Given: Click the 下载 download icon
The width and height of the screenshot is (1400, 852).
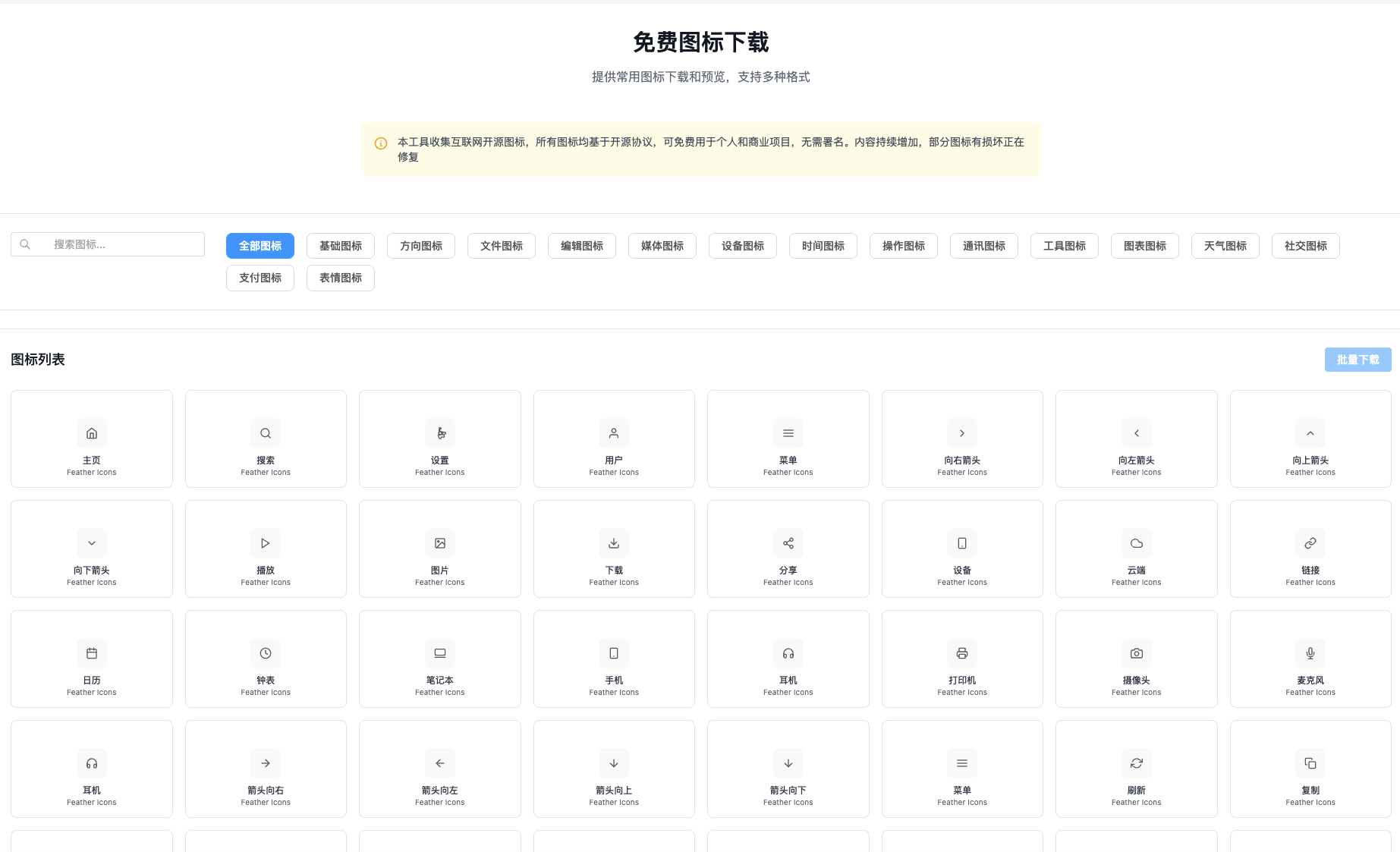Looking at the screenshot, I should pyautogui.click(x=614, y=543).
